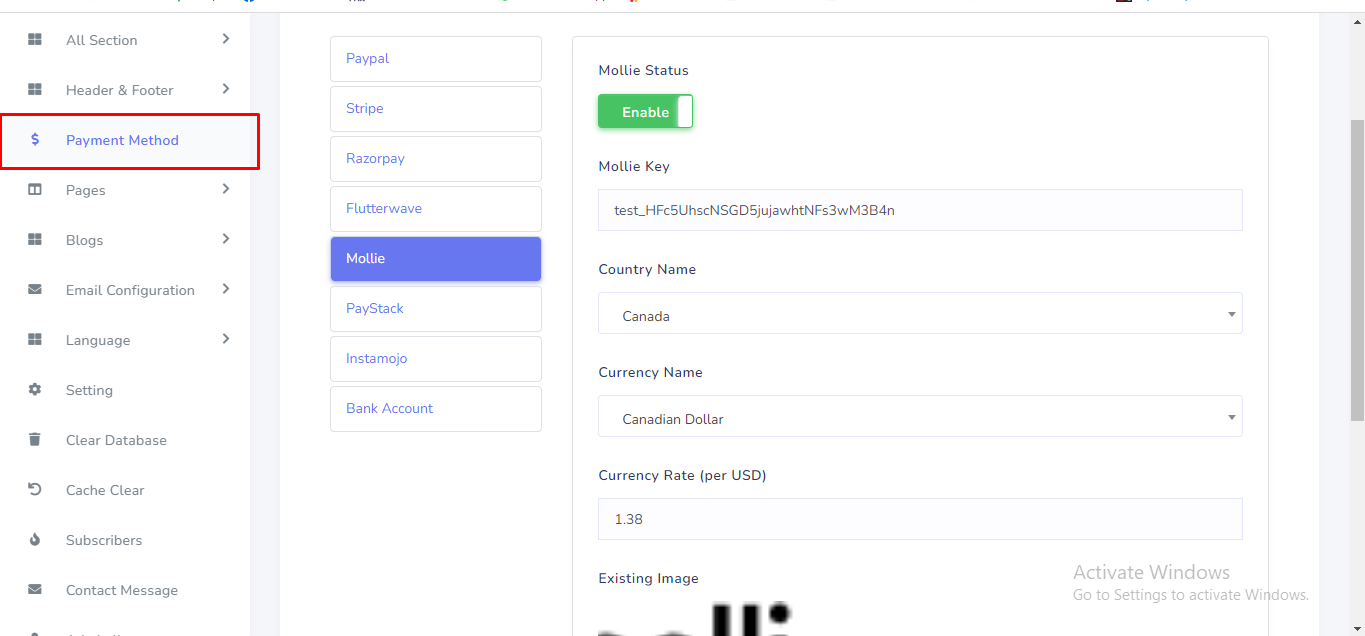This screenshot has height=636, width=1365.
Task: Click the trash icon for Clear Database
Action: pyautogui.click(x=35, y=440)
